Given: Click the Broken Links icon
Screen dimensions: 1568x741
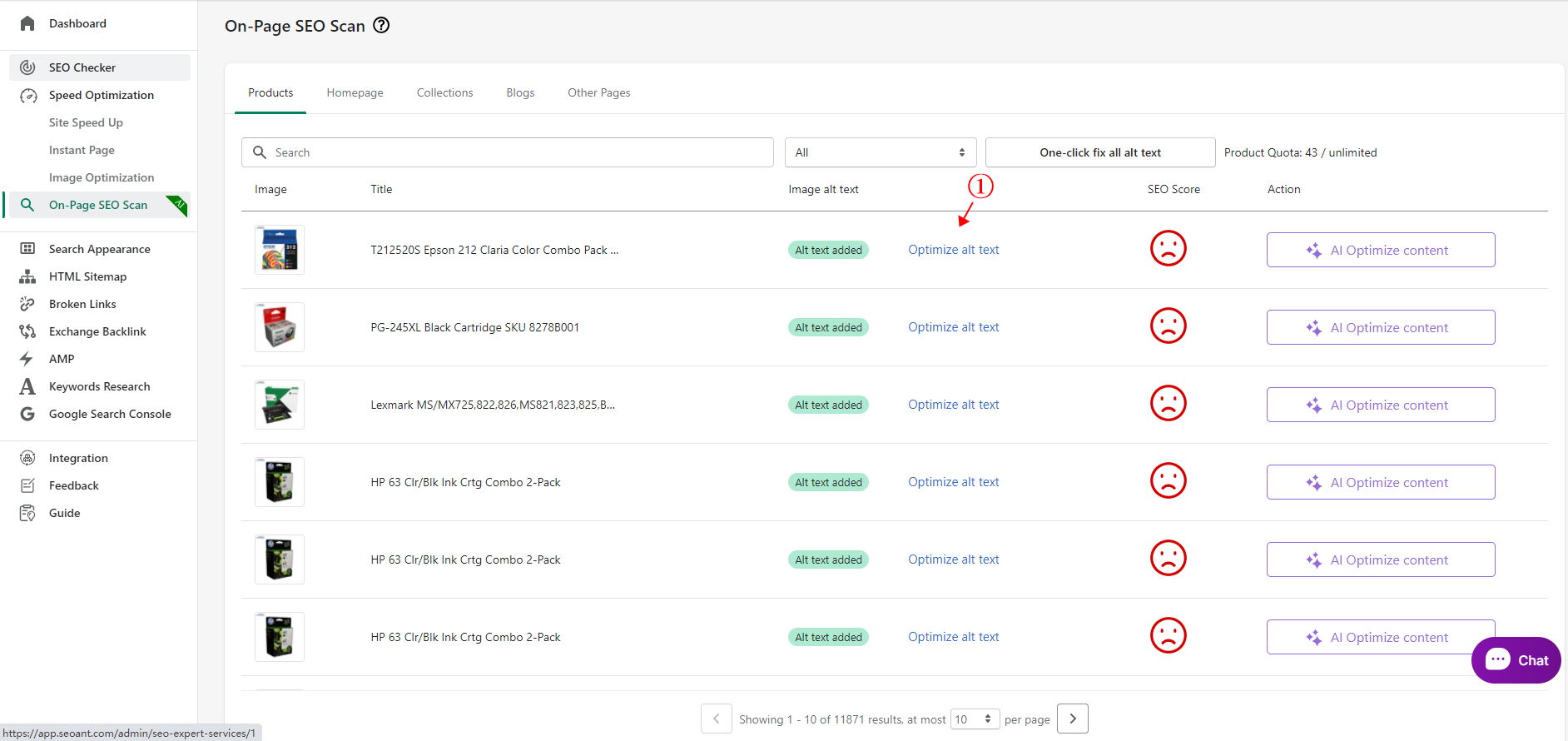Looking at the screenshot, I should tap(27, 304).
